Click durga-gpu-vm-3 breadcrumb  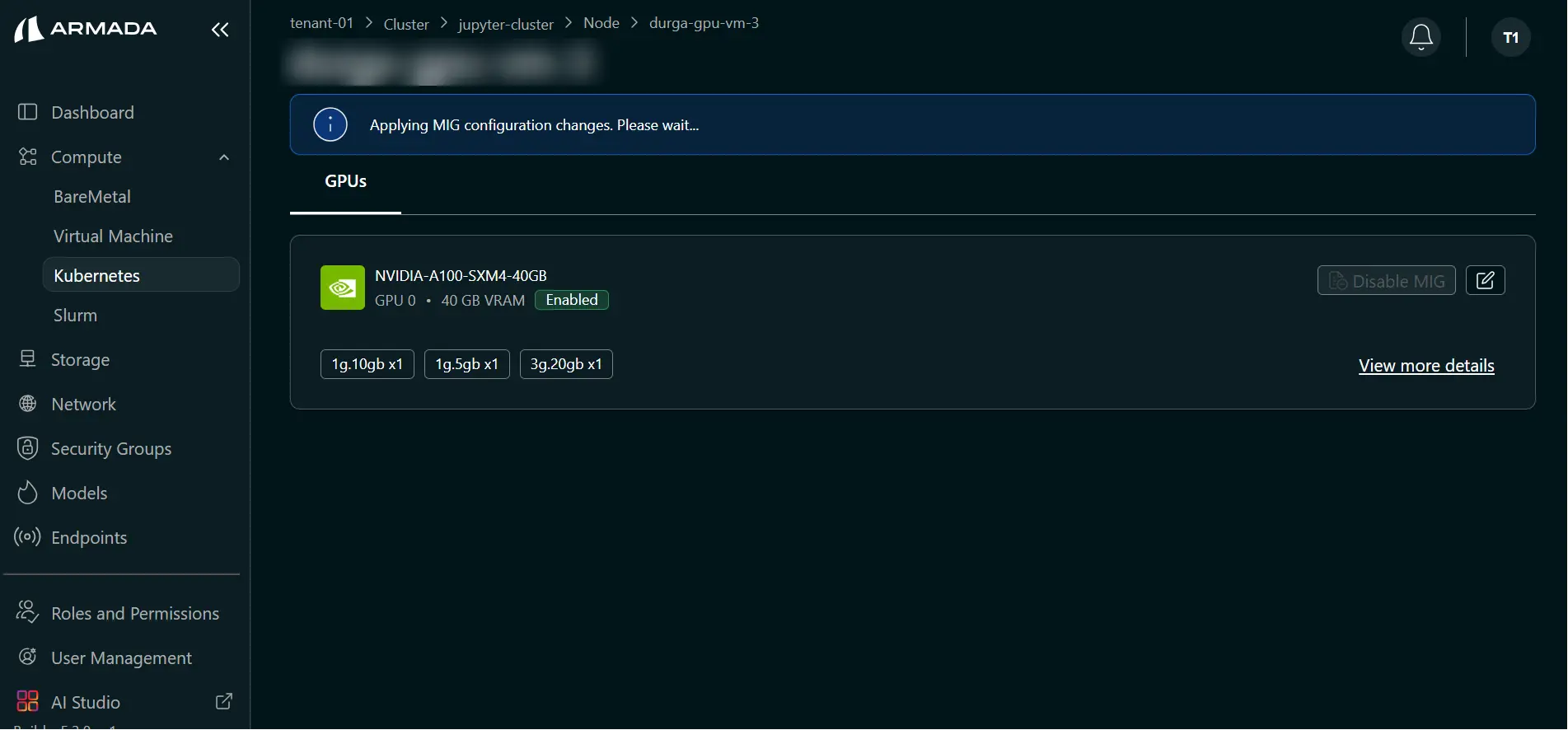tap(704, 23)
